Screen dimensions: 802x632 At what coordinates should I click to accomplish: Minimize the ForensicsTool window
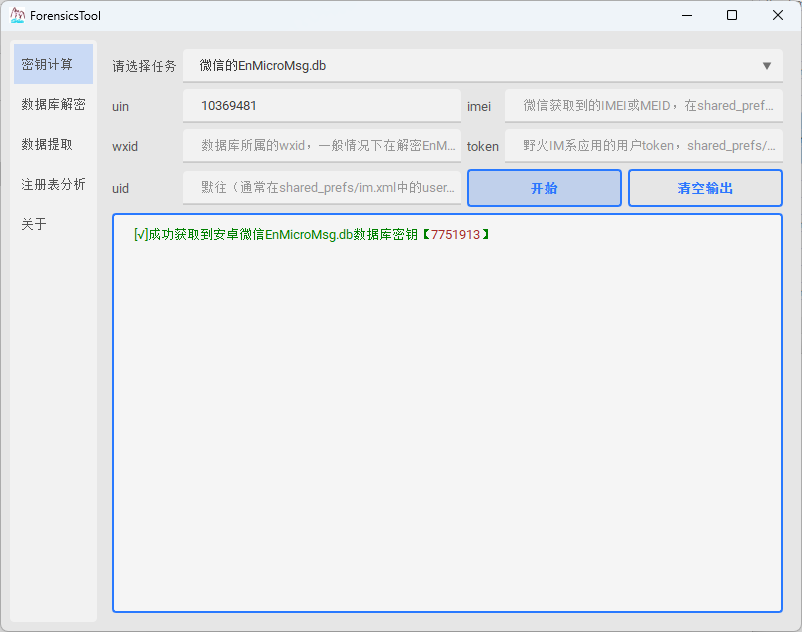(687, 16)
